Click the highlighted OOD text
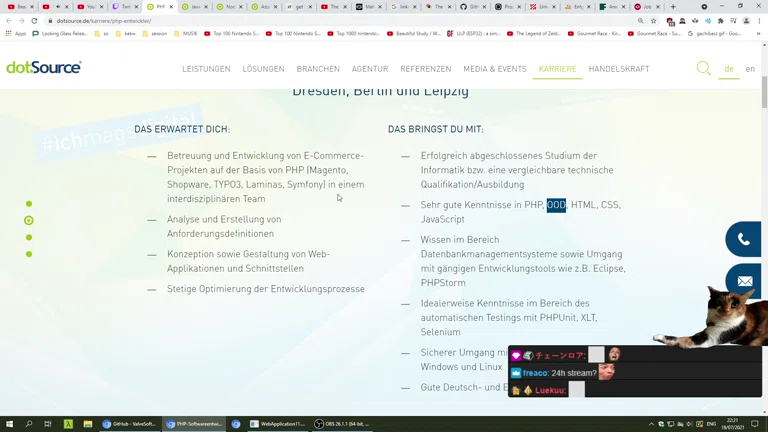The image size is (768, 432). [556, 205]
